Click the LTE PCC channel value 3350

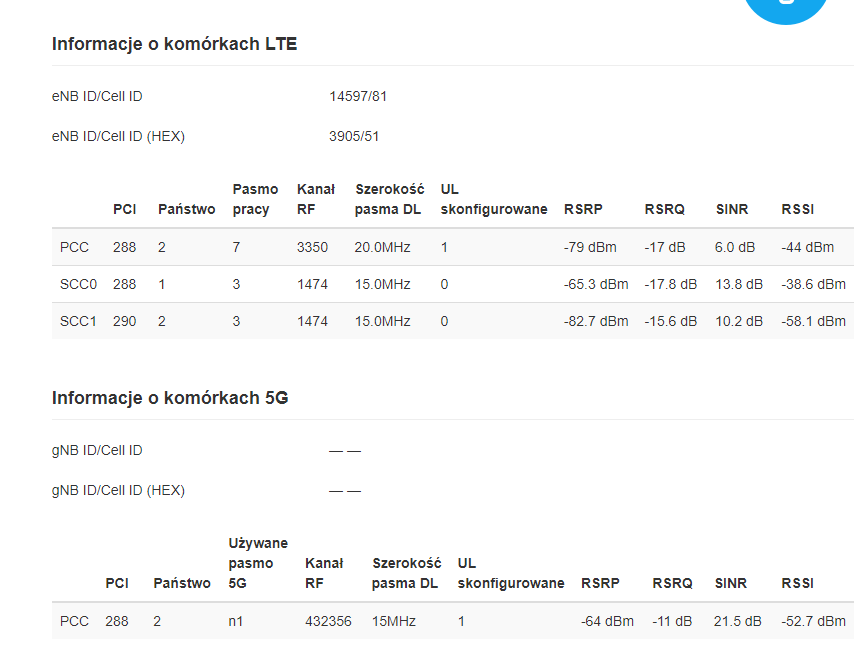pyautogui.click(x=312, y=248)
